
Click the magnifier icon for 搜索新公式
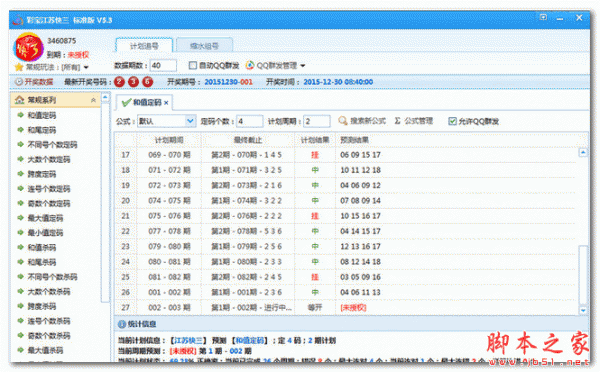coord(343,121)
